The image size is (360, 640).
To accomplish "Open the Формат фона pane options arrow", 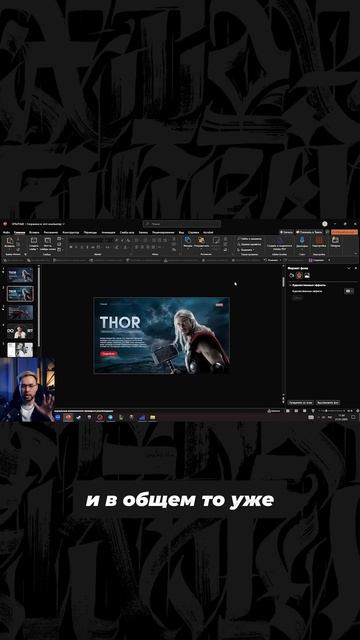I will pos(349,268).
